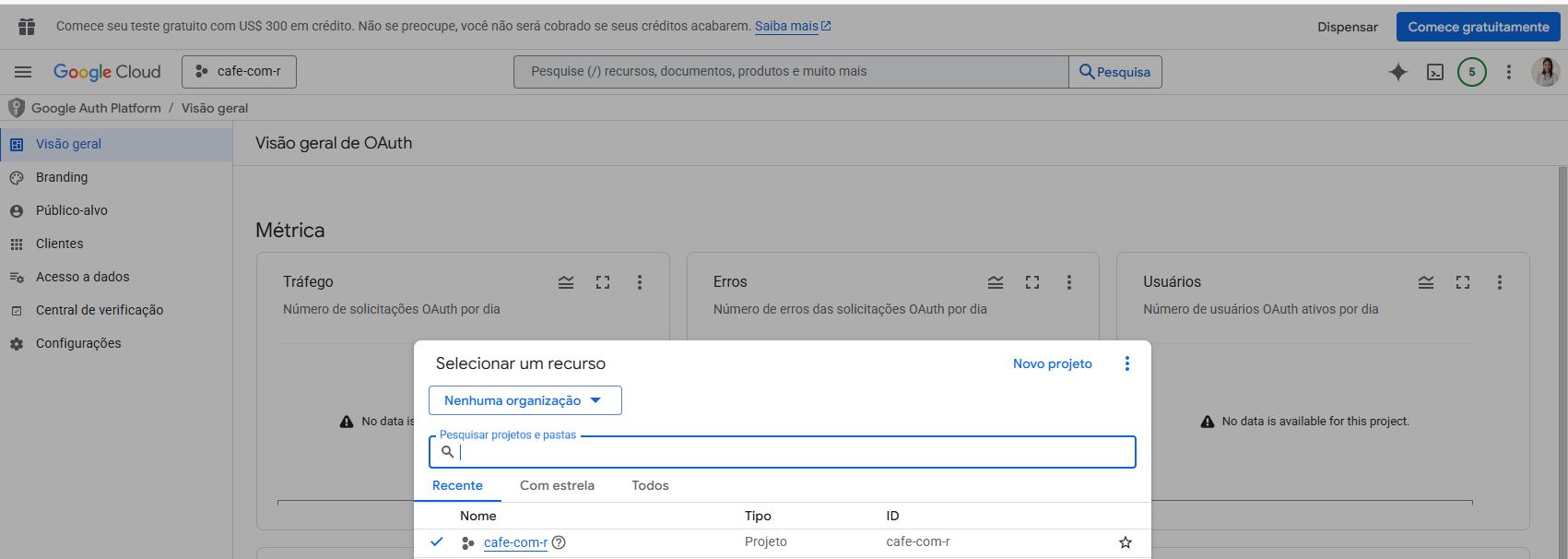Open more options on Usuários chart
The height and width of the screenshot is (559, 1568).
coord(1499,282)
